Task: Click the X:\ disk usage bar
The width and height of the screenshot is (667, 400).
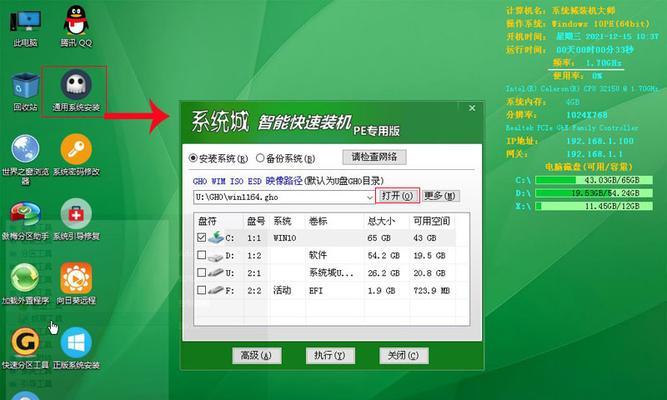Action: 594,206
